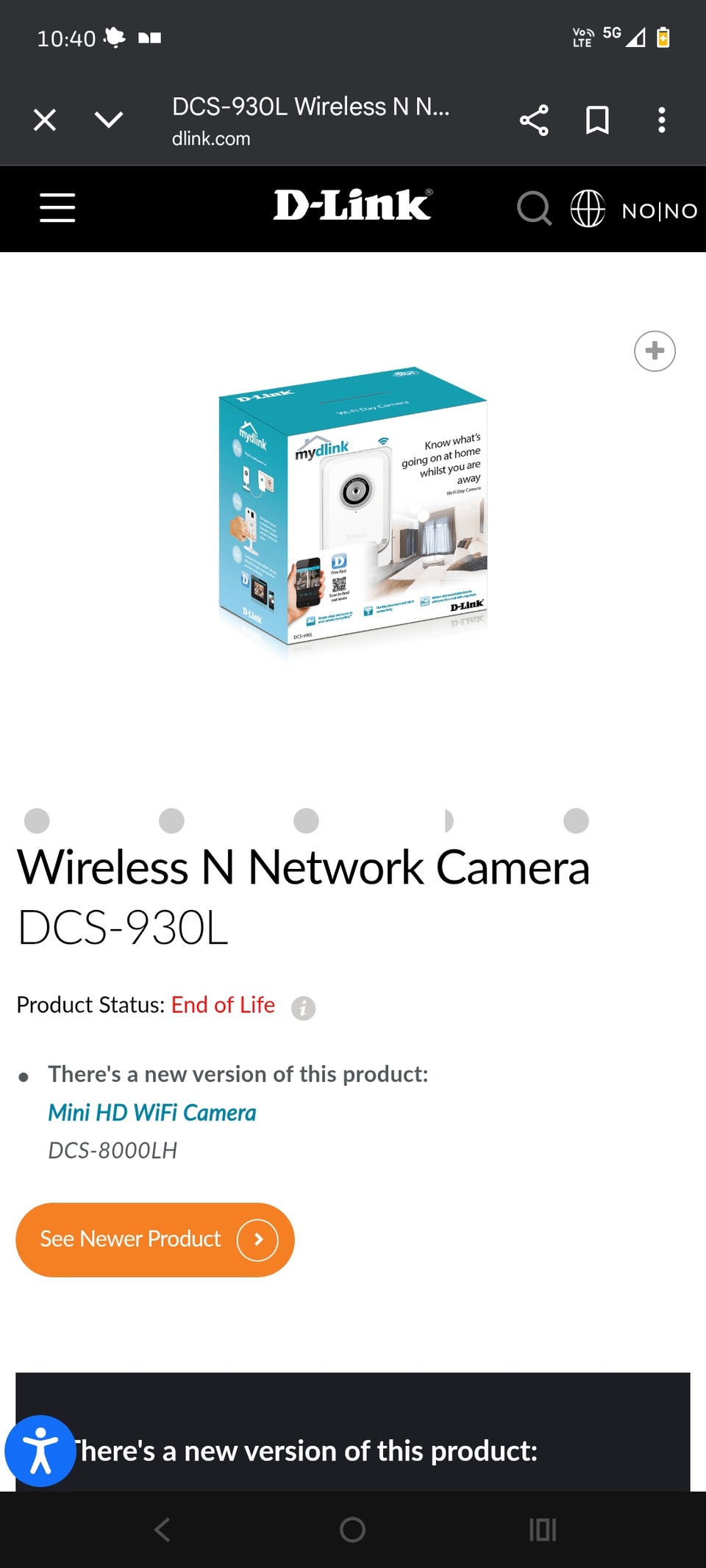706x1568 pixels.
Task: Go to D-Link logo home
Action: [x=353, y=205]
